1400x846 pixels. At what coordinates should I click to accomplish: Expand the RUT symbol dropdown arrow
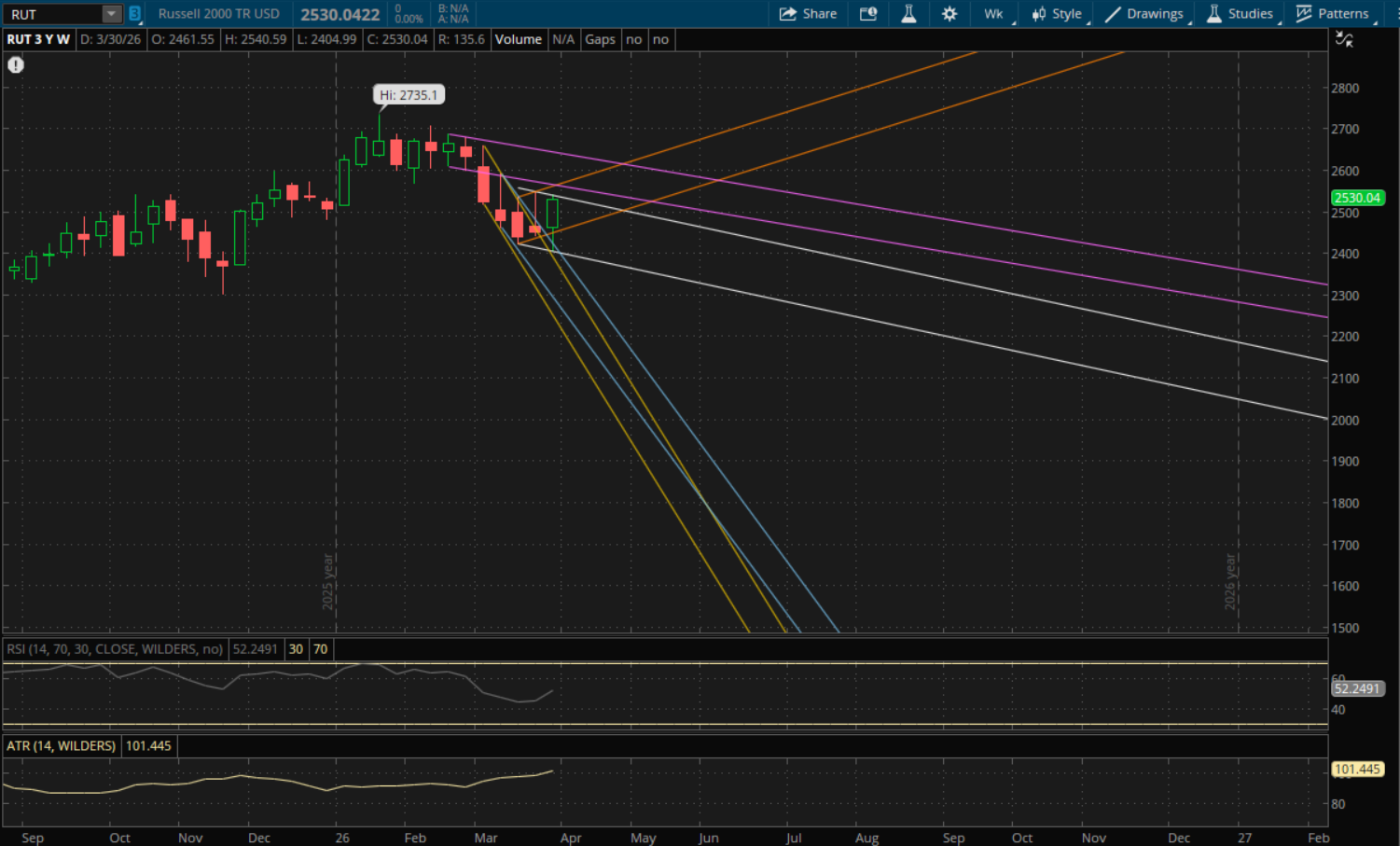pos(111,14)
